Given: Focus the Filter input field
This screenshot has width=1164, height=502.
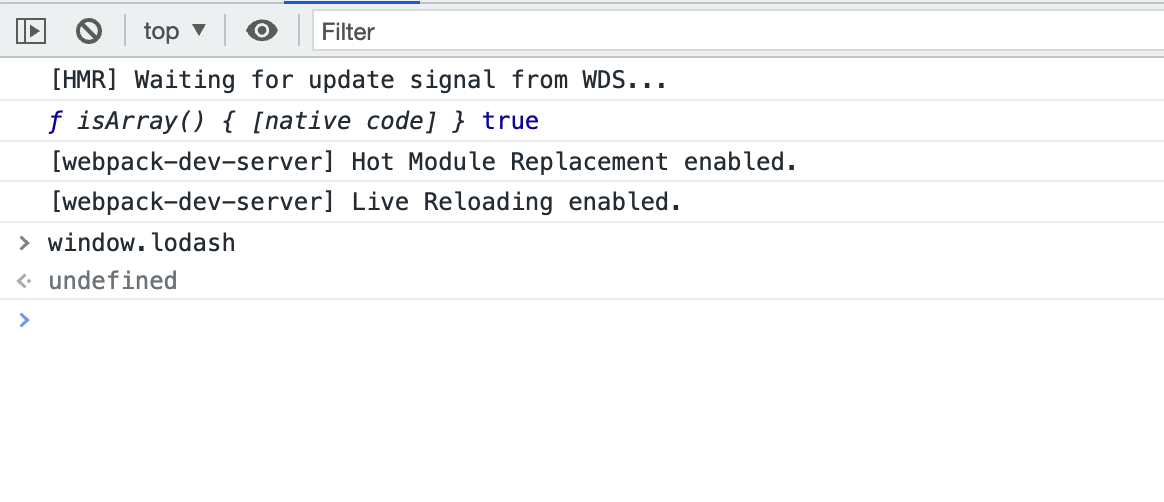Looking at the screenshot, I should point(738,31).
